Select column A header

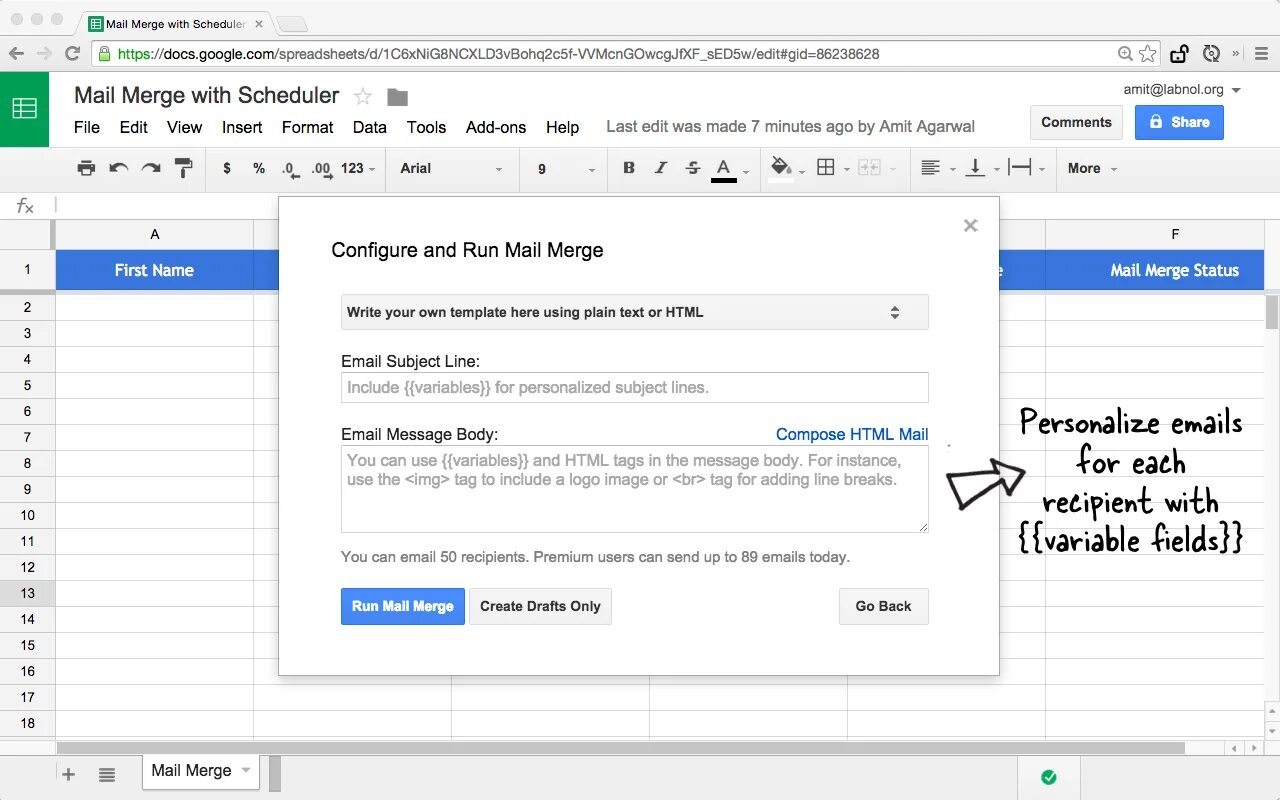(x=154, y=234)
